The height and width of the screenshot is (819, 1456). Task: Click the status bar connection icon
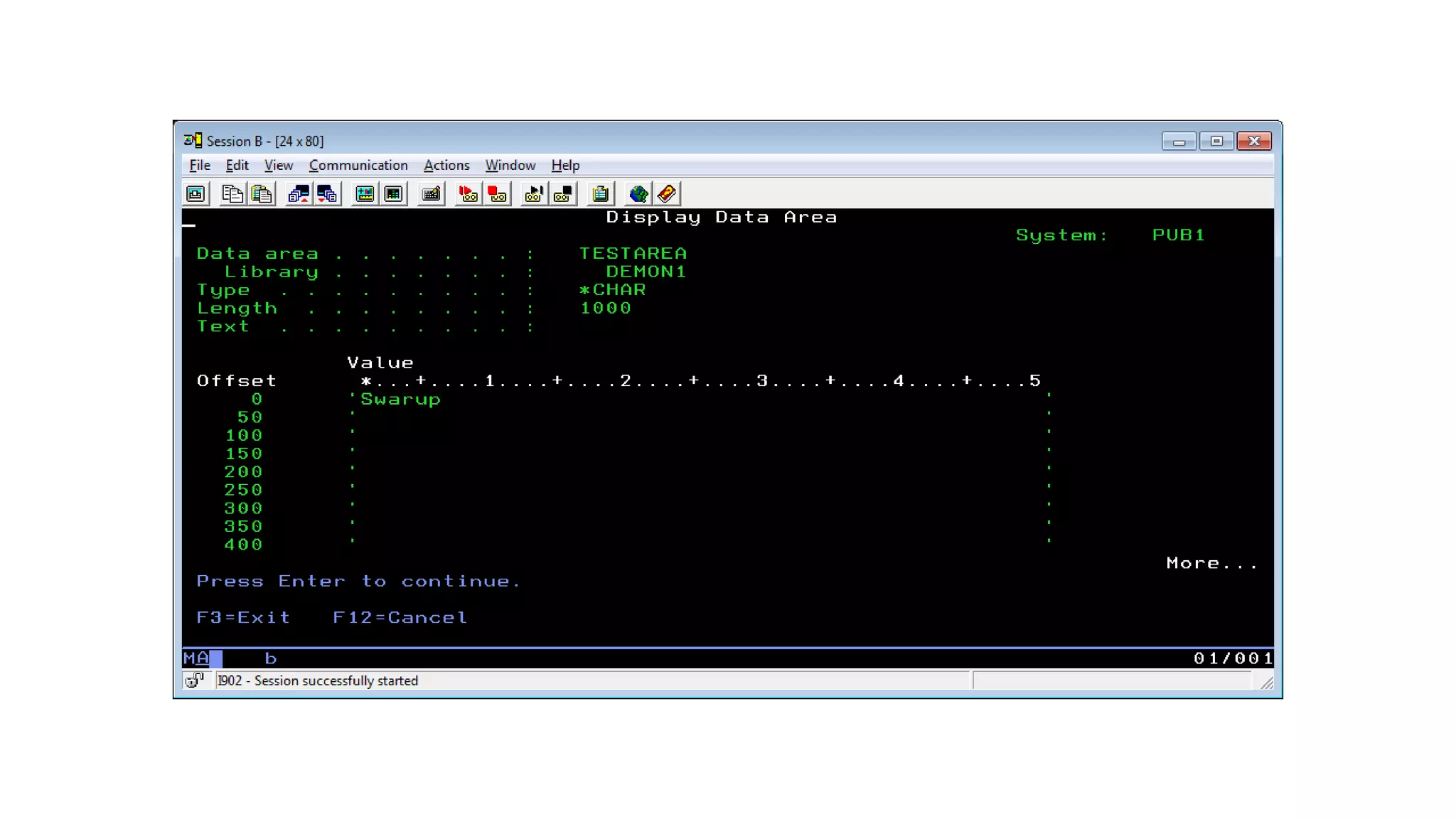194,680
